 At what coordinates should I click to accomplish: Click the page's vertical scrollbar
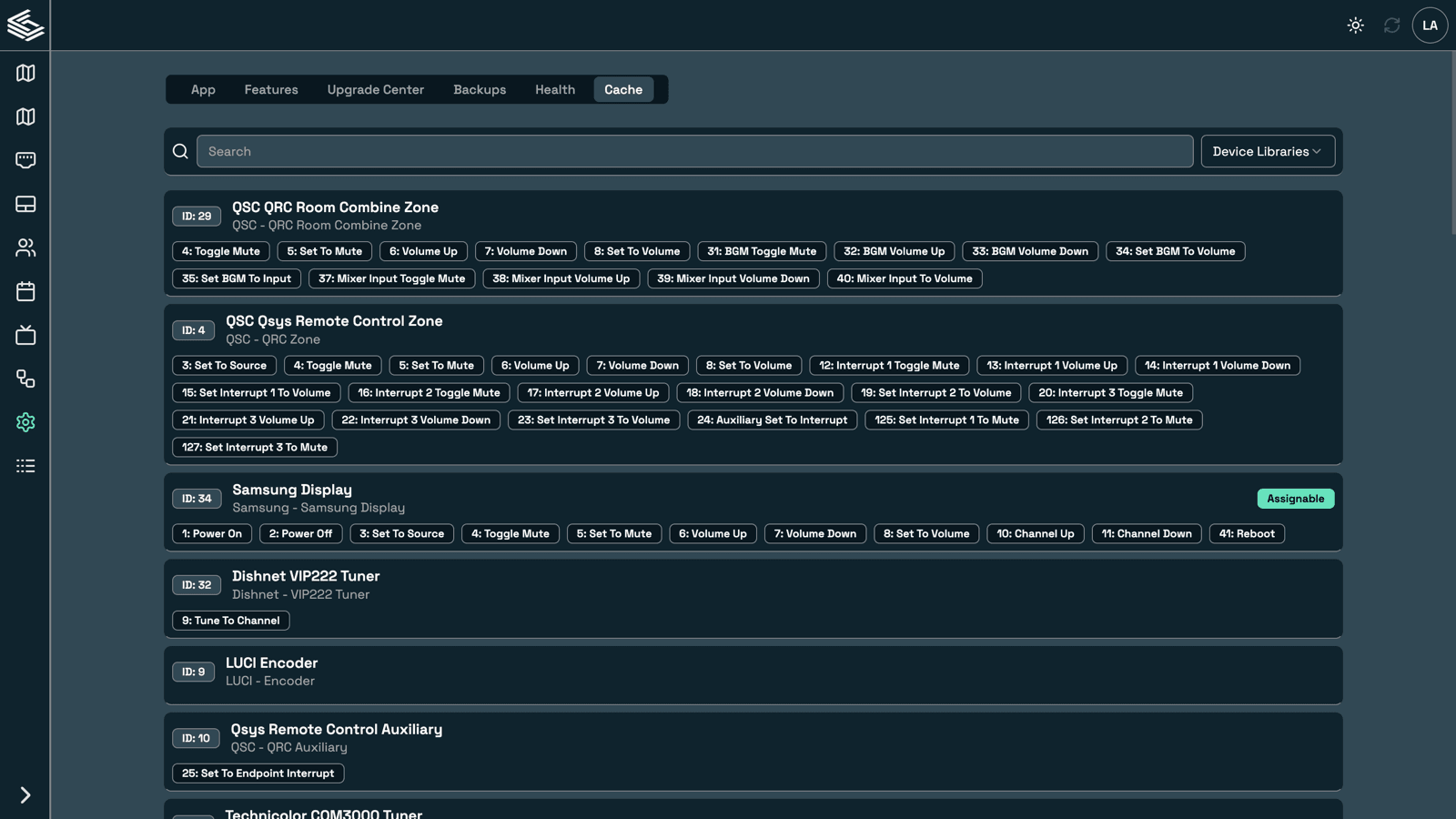point(1451,146)
